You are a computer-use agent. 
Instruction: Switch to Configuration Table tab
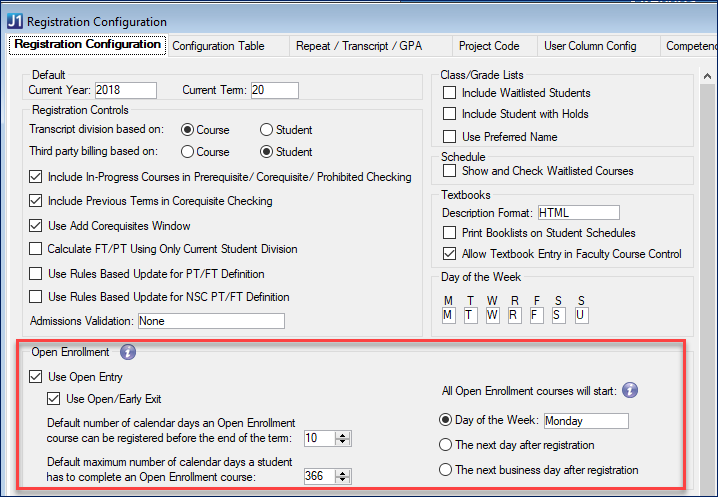point(217,46)
